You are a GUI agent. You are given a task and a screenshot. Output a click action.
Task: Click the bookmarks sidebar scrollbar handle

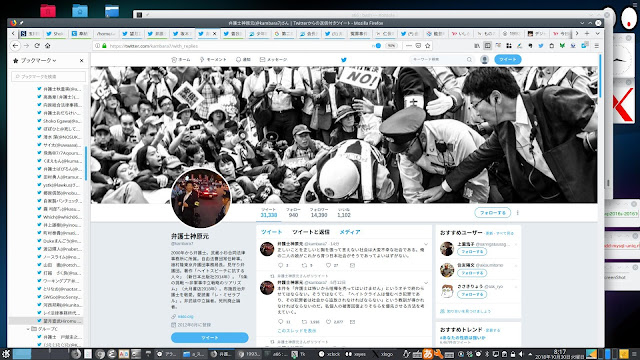click(x=86, y=163)
